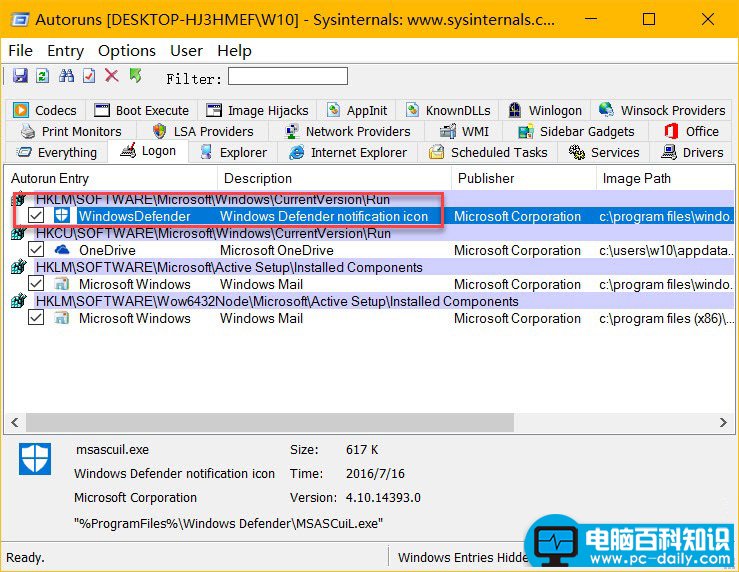739x572 pixels.
Task: Sort by Image Path column header
Action: coord(665,178)
